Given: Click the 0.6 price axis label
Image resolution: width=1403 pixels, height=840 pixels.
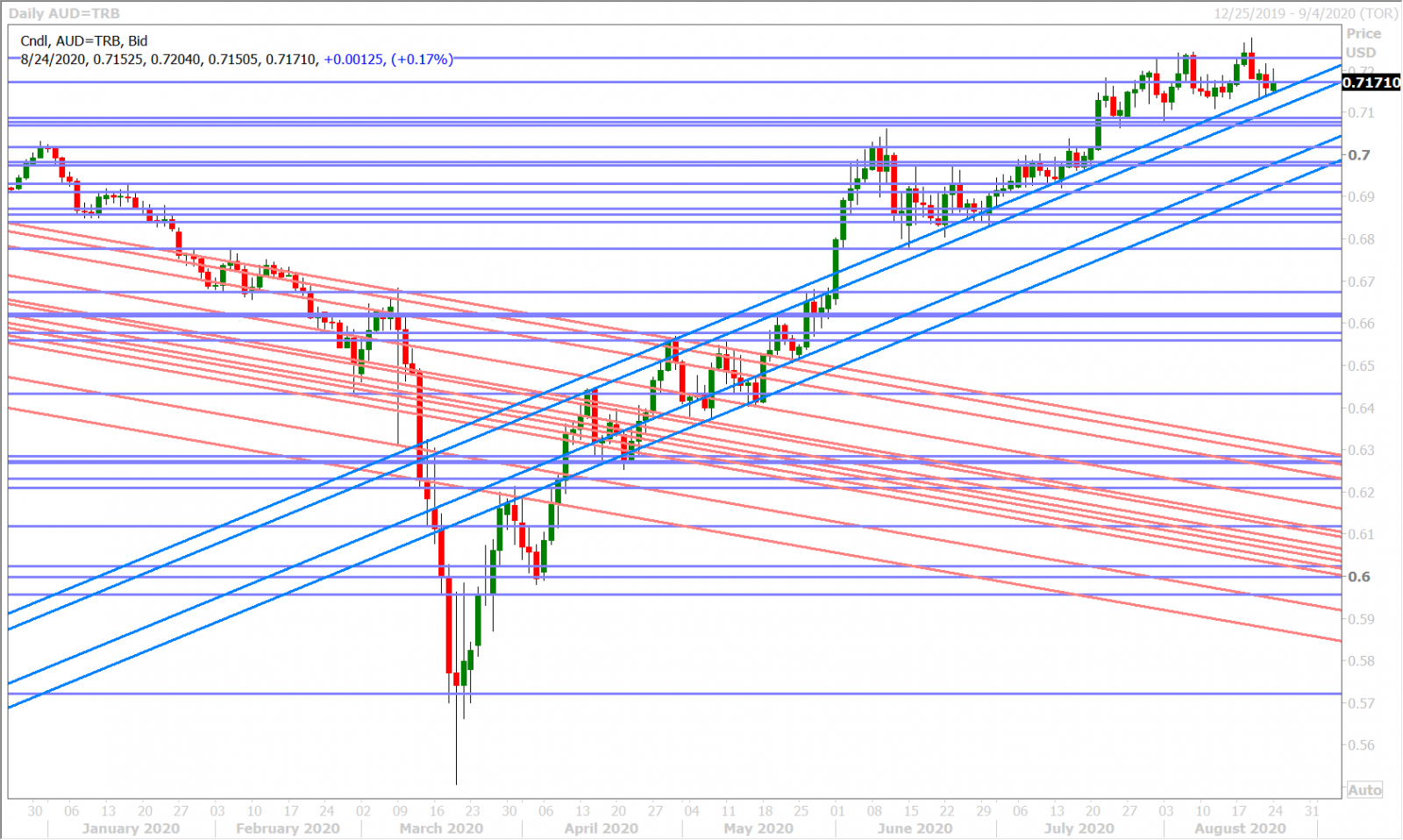Looking at the screenshot, I should pyautogui.click(x=1359, y=577).
